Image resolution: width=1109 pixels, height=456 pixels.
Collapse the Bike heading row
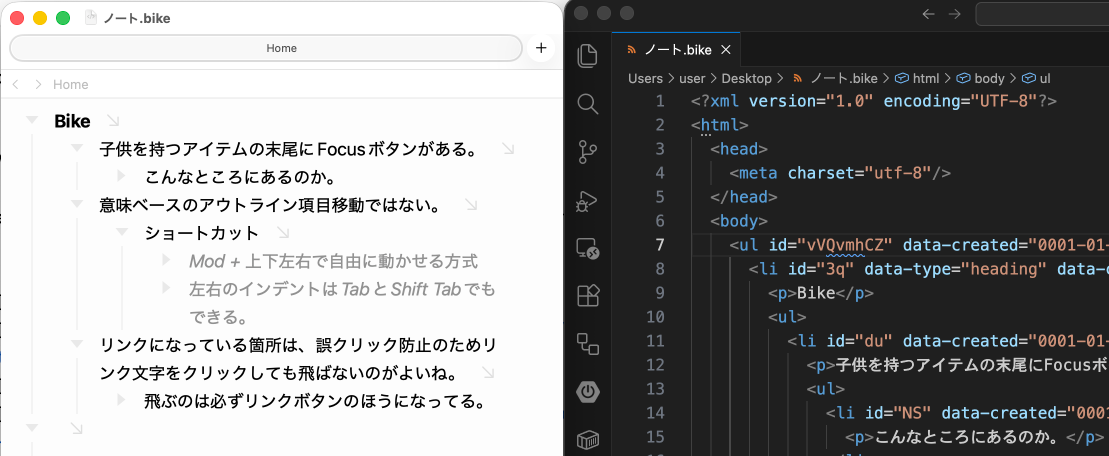tap(32, 120)
